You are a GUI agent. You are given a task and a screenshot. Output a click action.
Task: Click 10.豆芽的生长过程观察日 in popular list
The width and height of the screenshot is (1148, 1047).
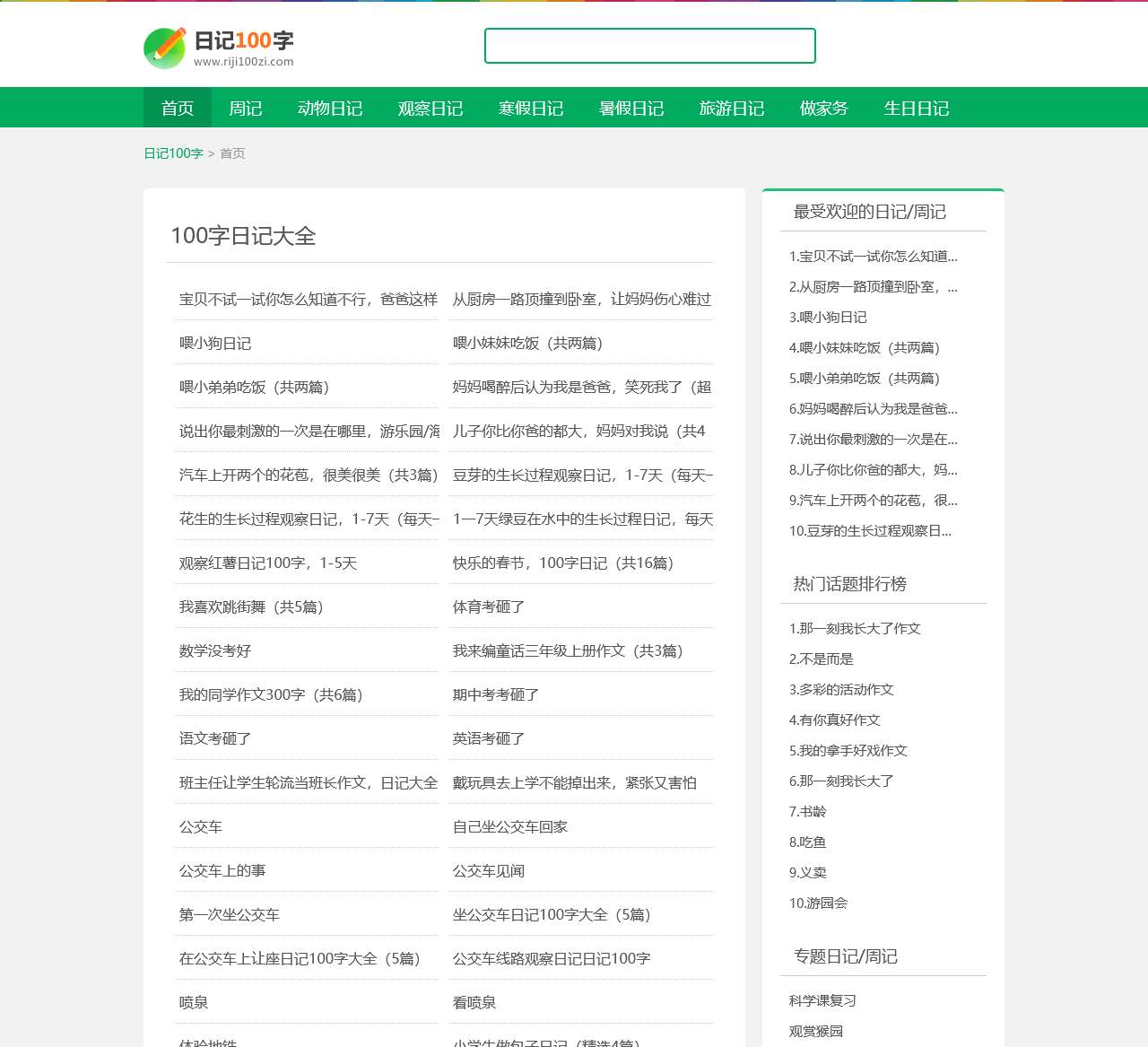(871, 531)
